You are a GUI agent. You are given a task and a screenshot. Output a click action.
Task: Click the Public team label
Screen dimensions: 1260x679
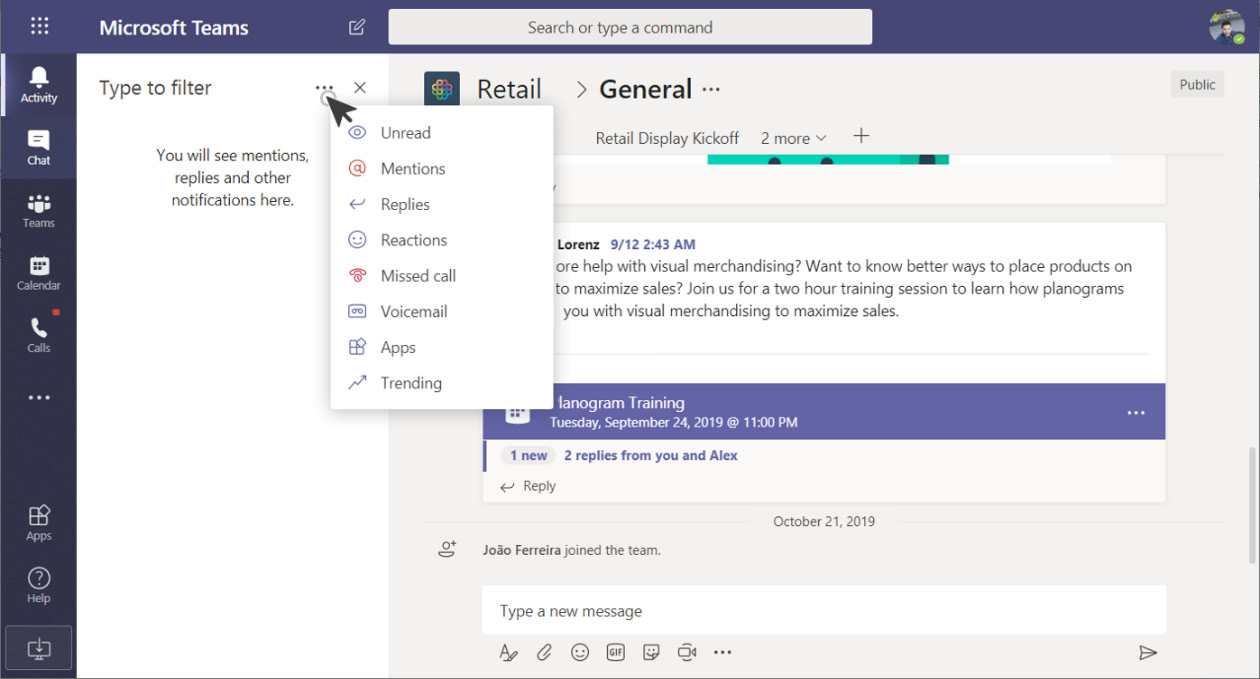pyautogui.click(x=1197, y=84)
